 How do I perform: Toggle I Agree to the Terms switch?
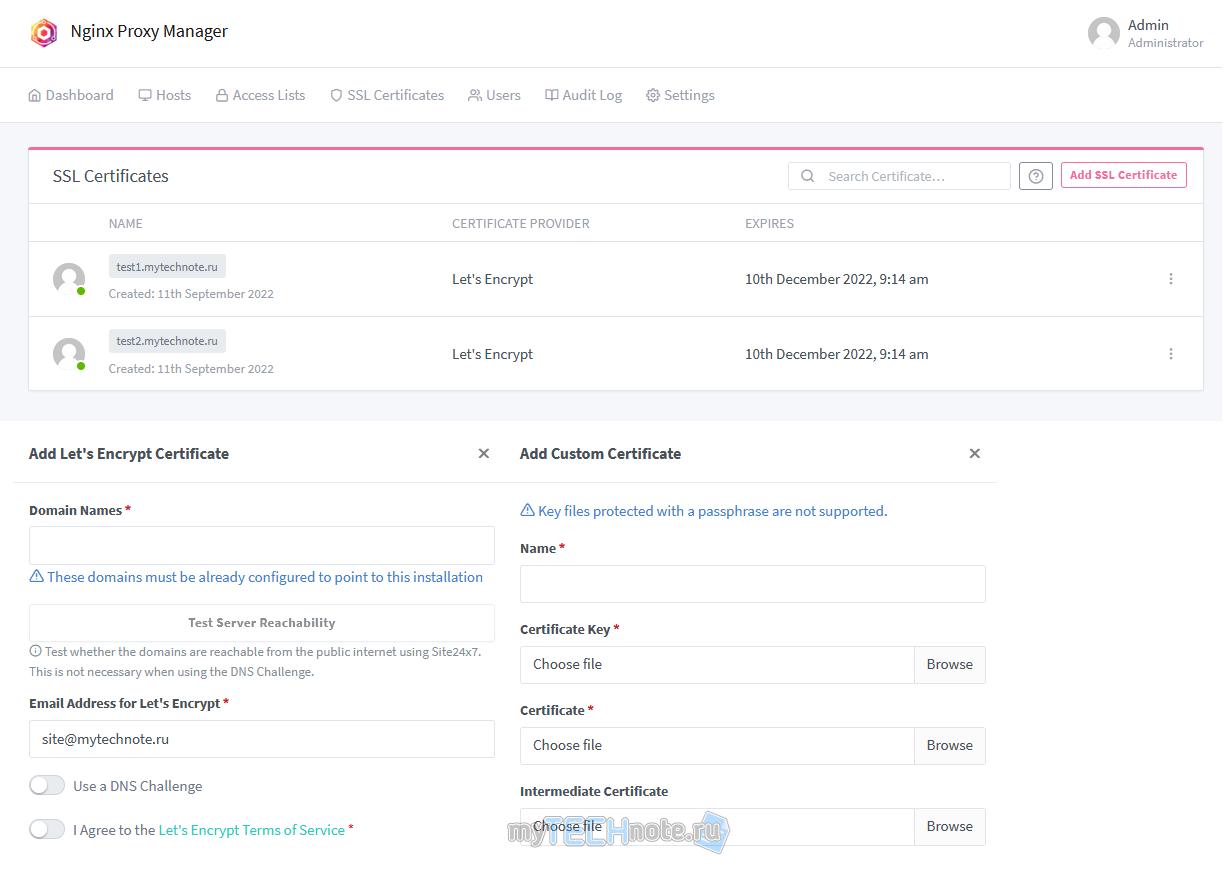[x=47, y=830]
